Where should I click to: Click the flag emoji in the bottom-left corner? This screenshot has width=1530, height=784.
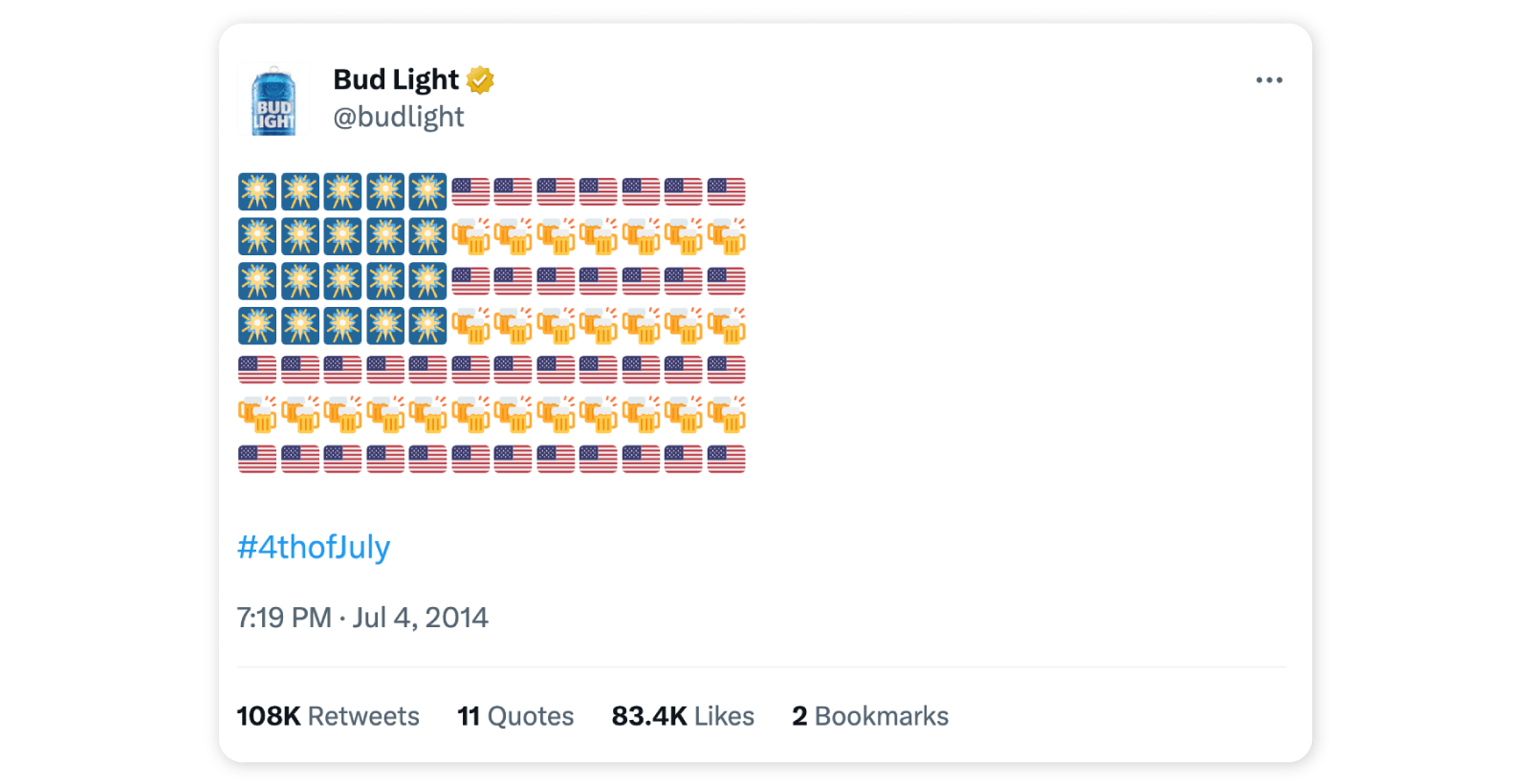coord(255,458)
